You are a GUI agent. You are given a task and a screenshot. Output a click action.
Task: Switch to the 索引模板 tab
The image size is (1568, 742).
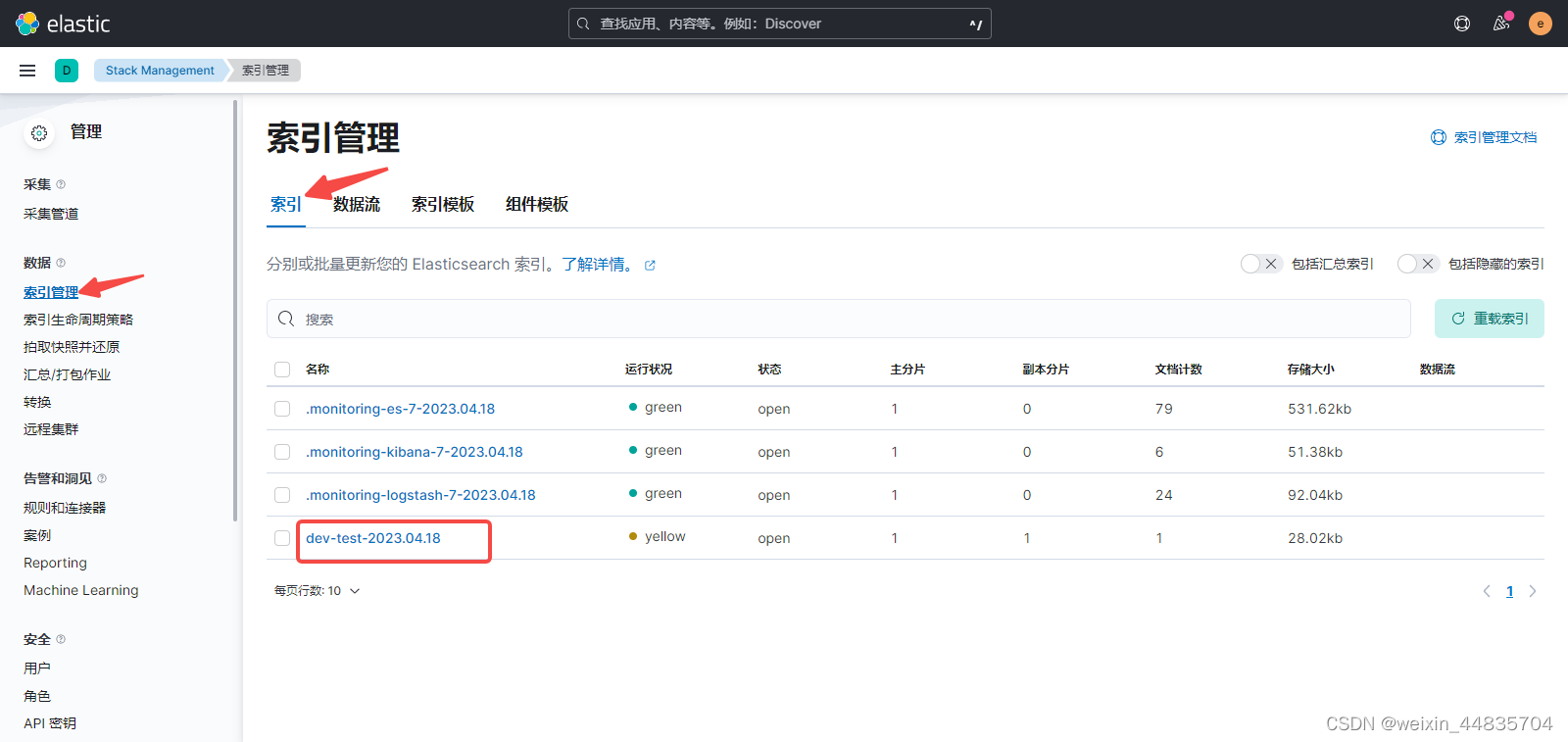click(443, 204)
